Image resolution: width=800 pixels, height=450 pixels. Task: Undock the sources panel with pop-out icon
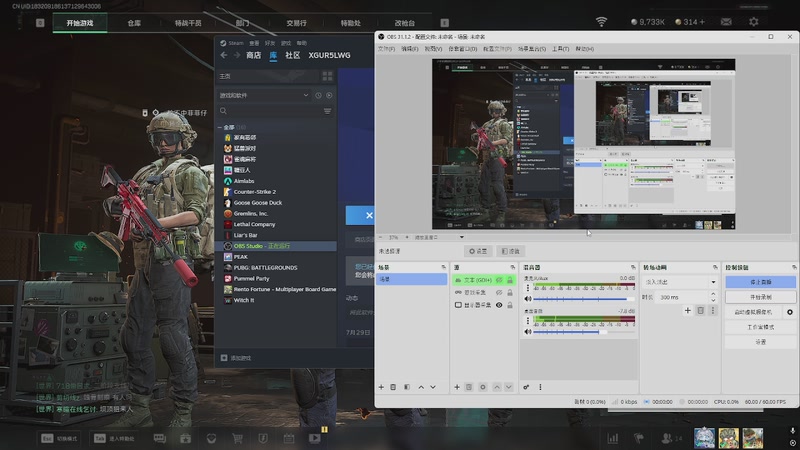(512, 267)
